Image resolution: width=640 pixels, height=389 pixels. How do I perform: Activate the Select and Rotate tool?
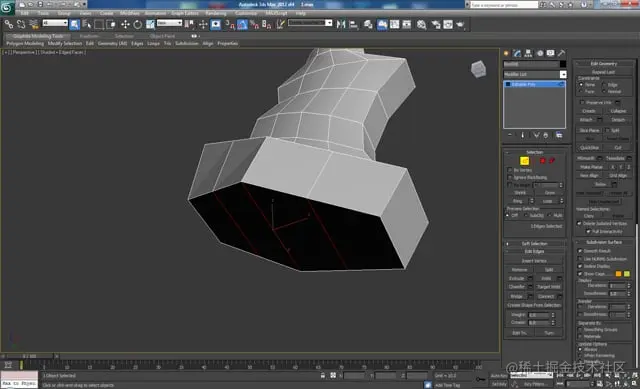click(138, 24)
